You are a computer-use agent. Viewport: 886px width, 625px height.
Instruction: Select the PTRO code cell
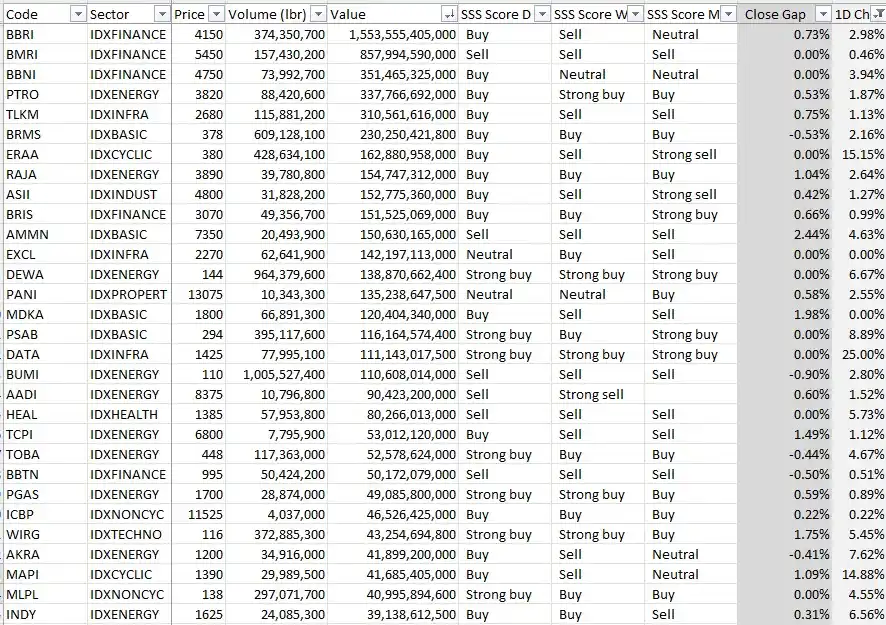coord(45,94)
